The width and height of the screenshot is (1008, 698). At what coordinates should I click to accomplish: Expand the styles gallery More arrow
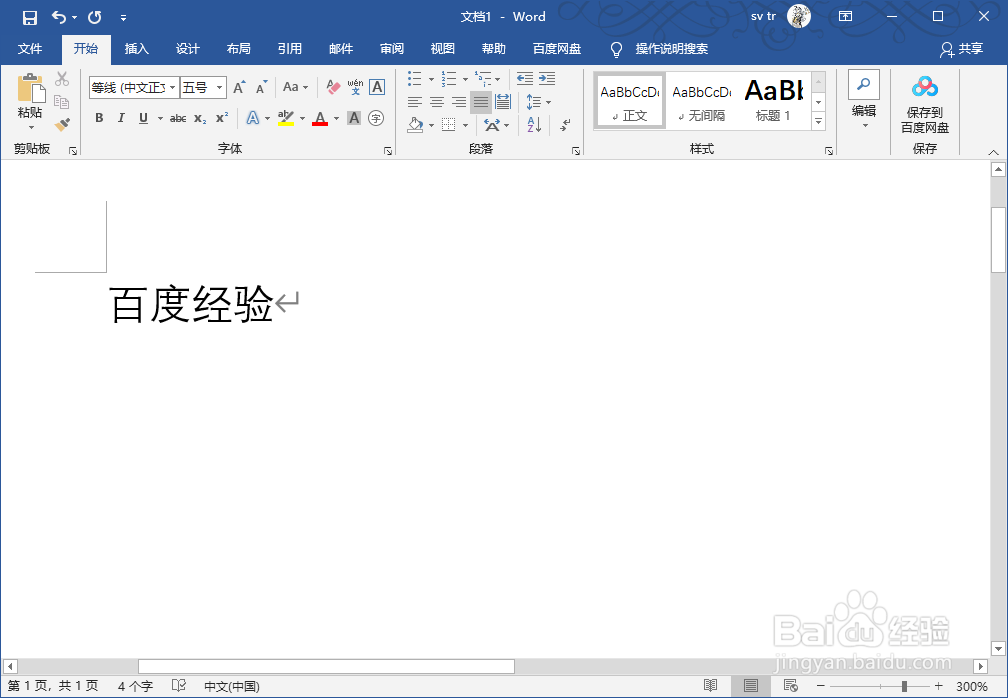818,121
